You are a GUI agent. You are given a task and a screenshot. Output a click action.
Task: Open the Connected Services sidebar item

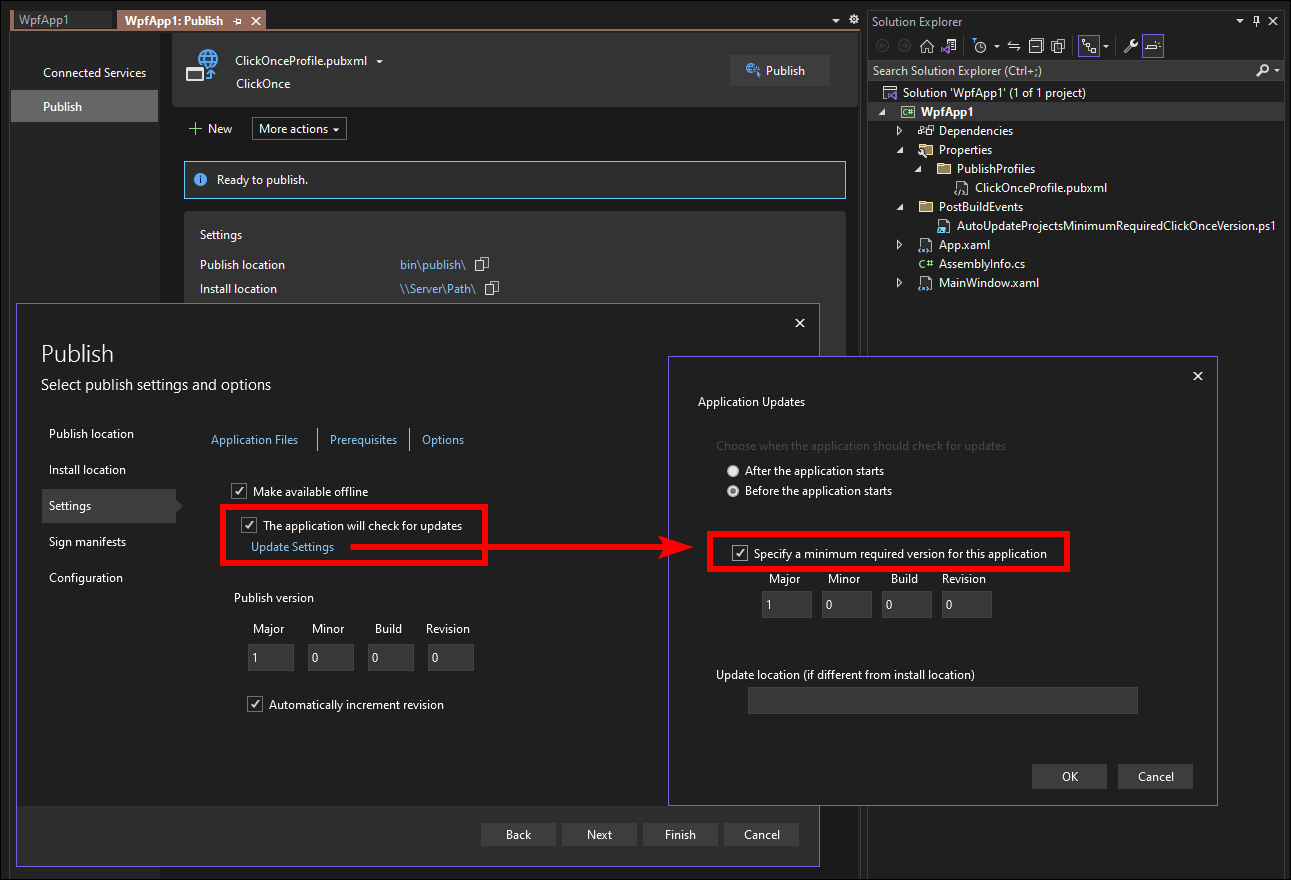(94, 73)
